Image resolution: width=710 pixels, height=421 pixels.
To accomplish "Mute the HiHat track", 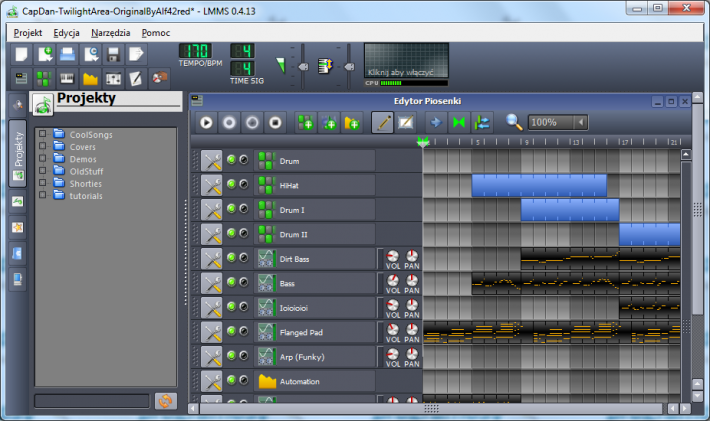I will [231, 184].
